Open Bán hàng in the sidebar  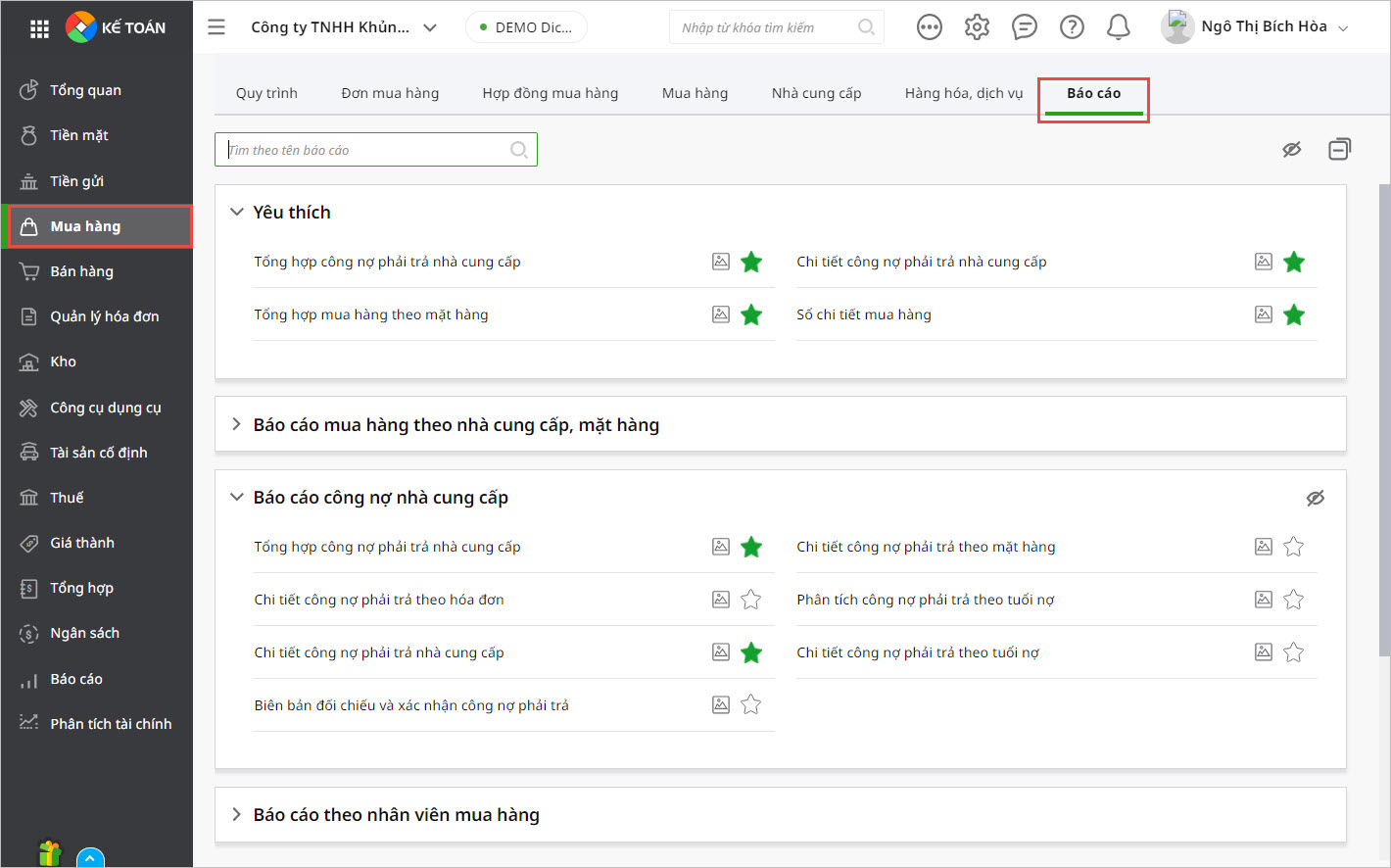pos(81,271)
